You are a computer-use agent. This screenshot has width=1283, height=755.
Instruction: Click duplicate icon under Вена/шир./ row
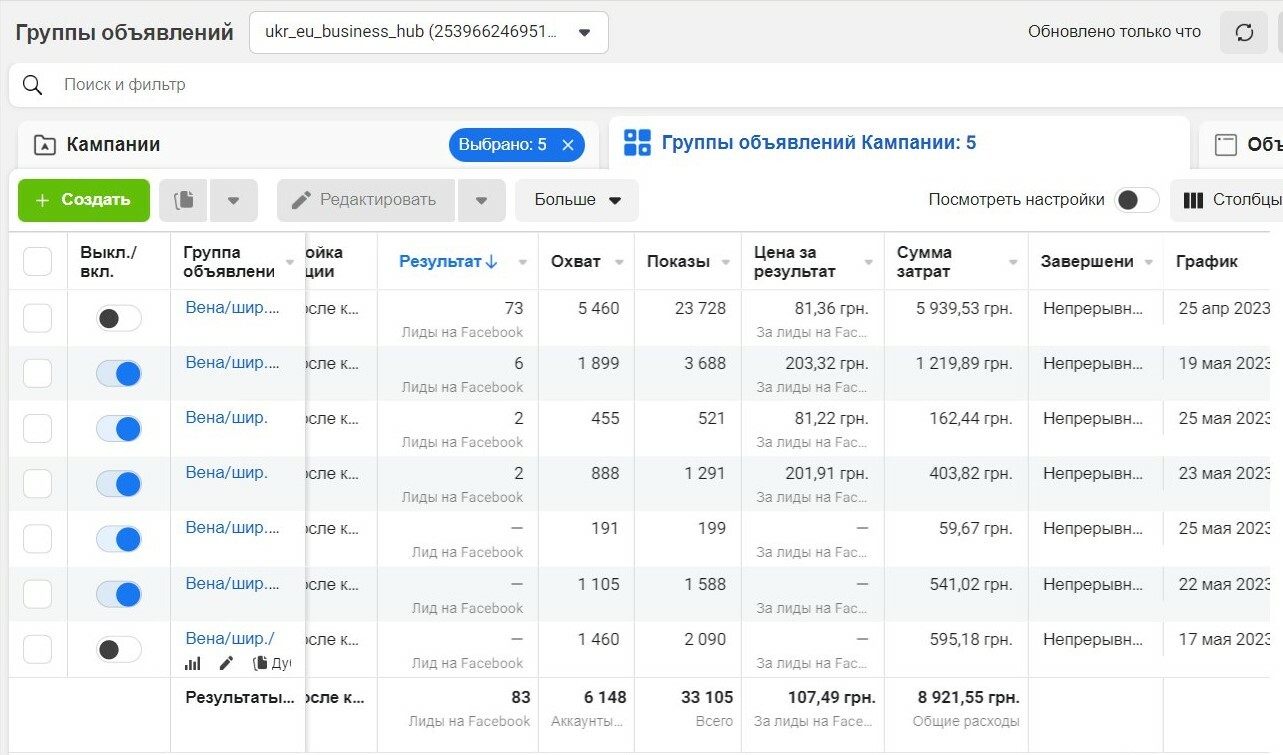pos(261,663)
